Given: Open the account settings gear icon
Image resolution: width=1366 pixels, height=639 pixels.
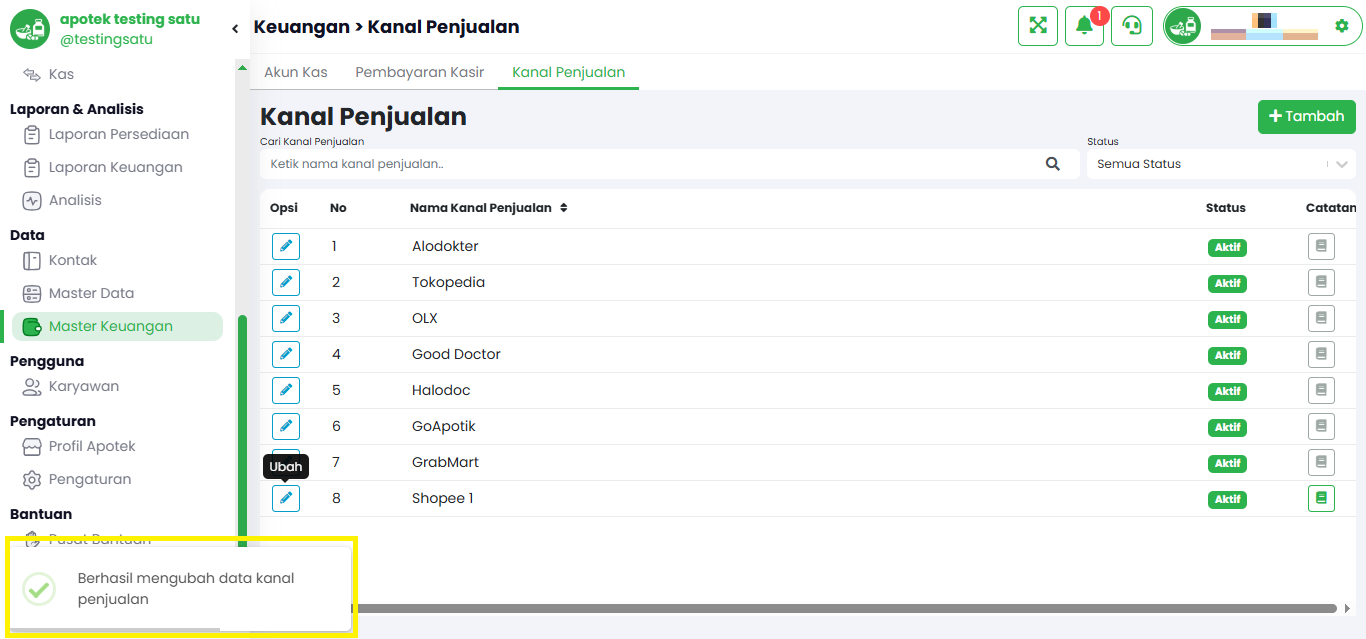Looking at the screenshot, I should point(1342,26).
